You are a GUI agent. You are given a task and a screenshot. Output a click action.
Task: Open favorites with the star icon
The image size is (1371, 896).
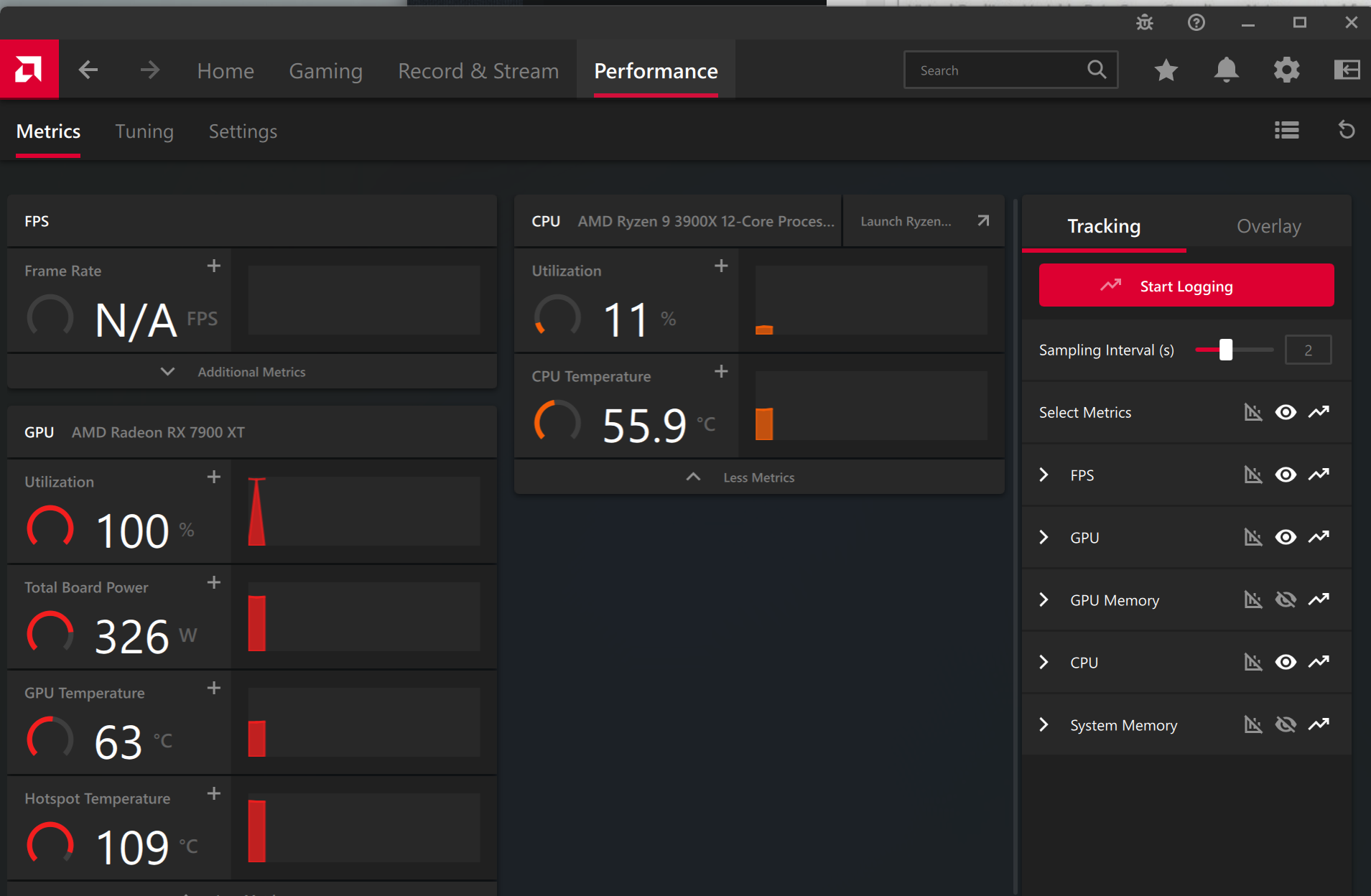point(1166,70)
